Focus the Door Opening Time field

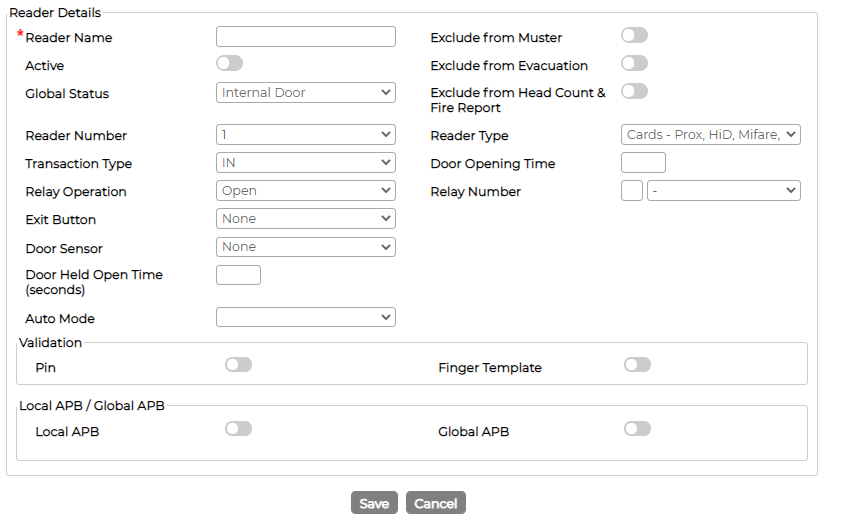[x=643, y=163]
